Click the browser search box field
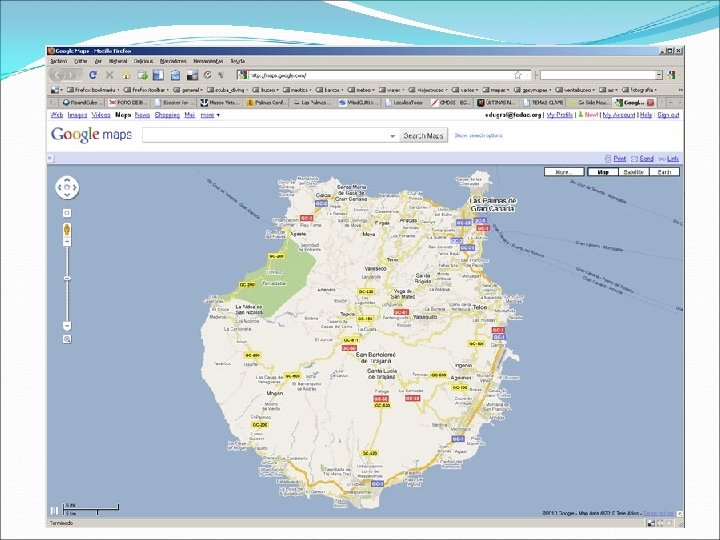This screenshot has width=720, height=540. pos(598,75)
